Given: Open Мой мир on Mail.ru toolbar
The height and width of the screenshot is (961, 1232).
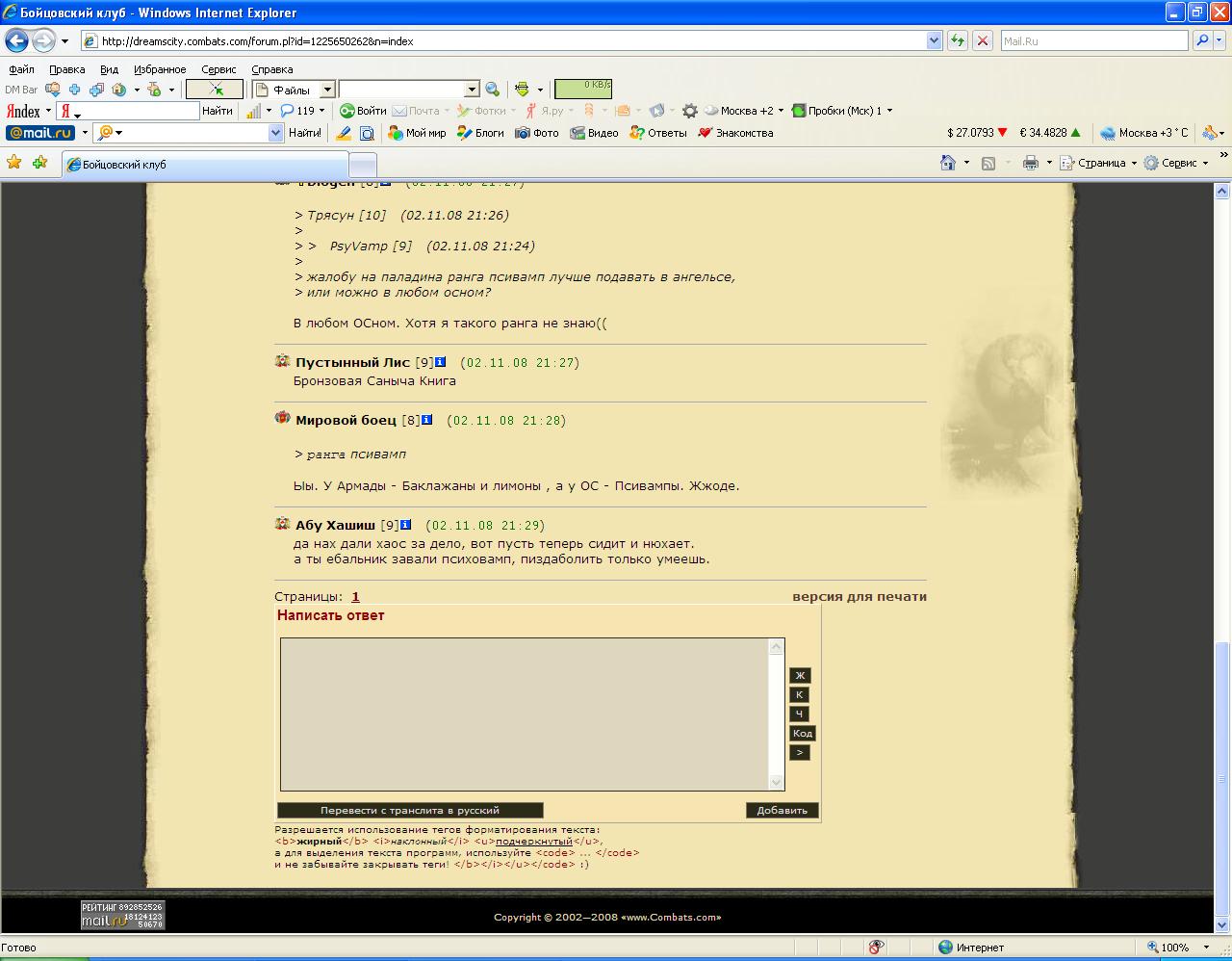Looking at the screenshot, I should click(x=417, y=133).
